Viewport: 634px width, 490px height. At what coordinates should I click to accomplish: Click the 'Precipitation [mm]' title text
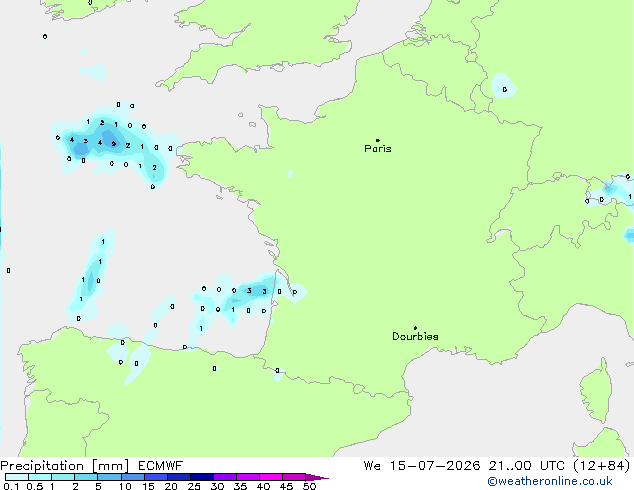click(x=65, y=466)
